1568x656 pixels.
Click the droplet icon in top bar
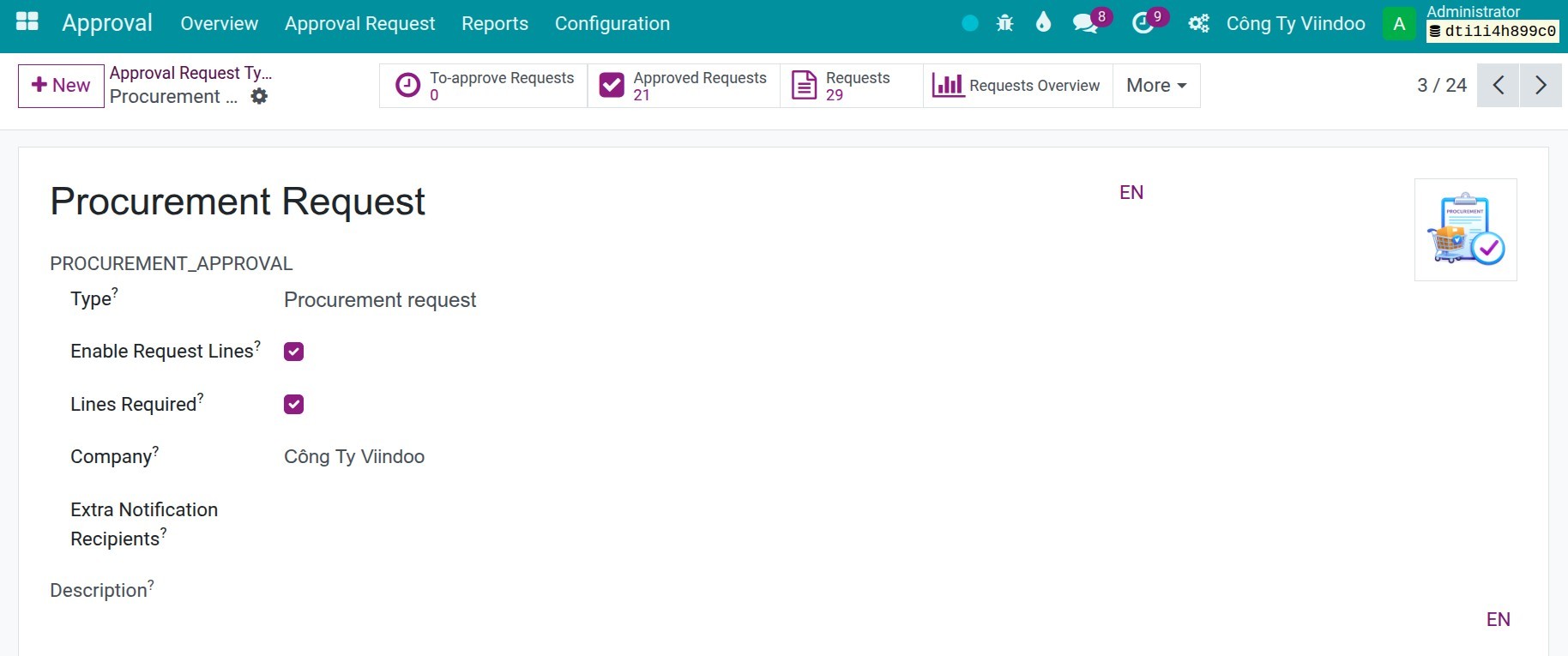pyautogui.click(x=1043, y=23)
